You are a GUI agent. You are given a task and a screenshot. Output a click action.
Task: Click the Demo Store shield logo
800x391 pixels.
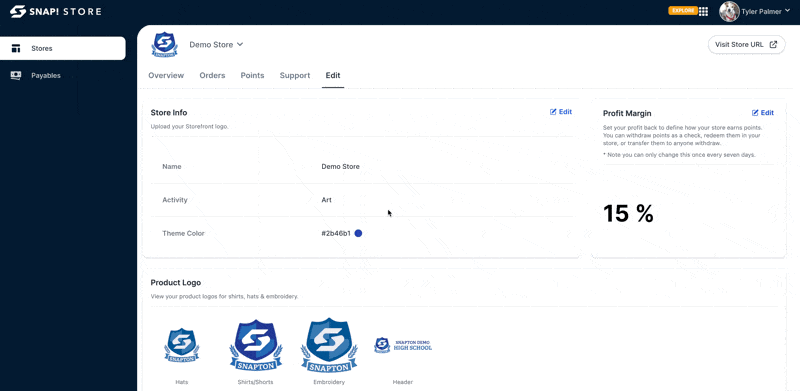[164, 44]
